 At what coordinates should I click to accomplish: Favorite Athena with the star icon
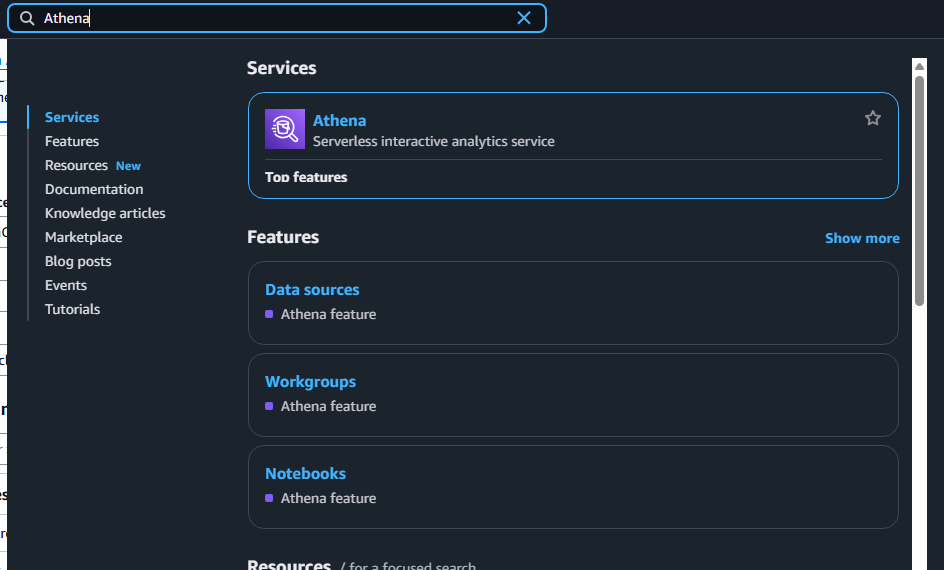[x=872, y=118]
